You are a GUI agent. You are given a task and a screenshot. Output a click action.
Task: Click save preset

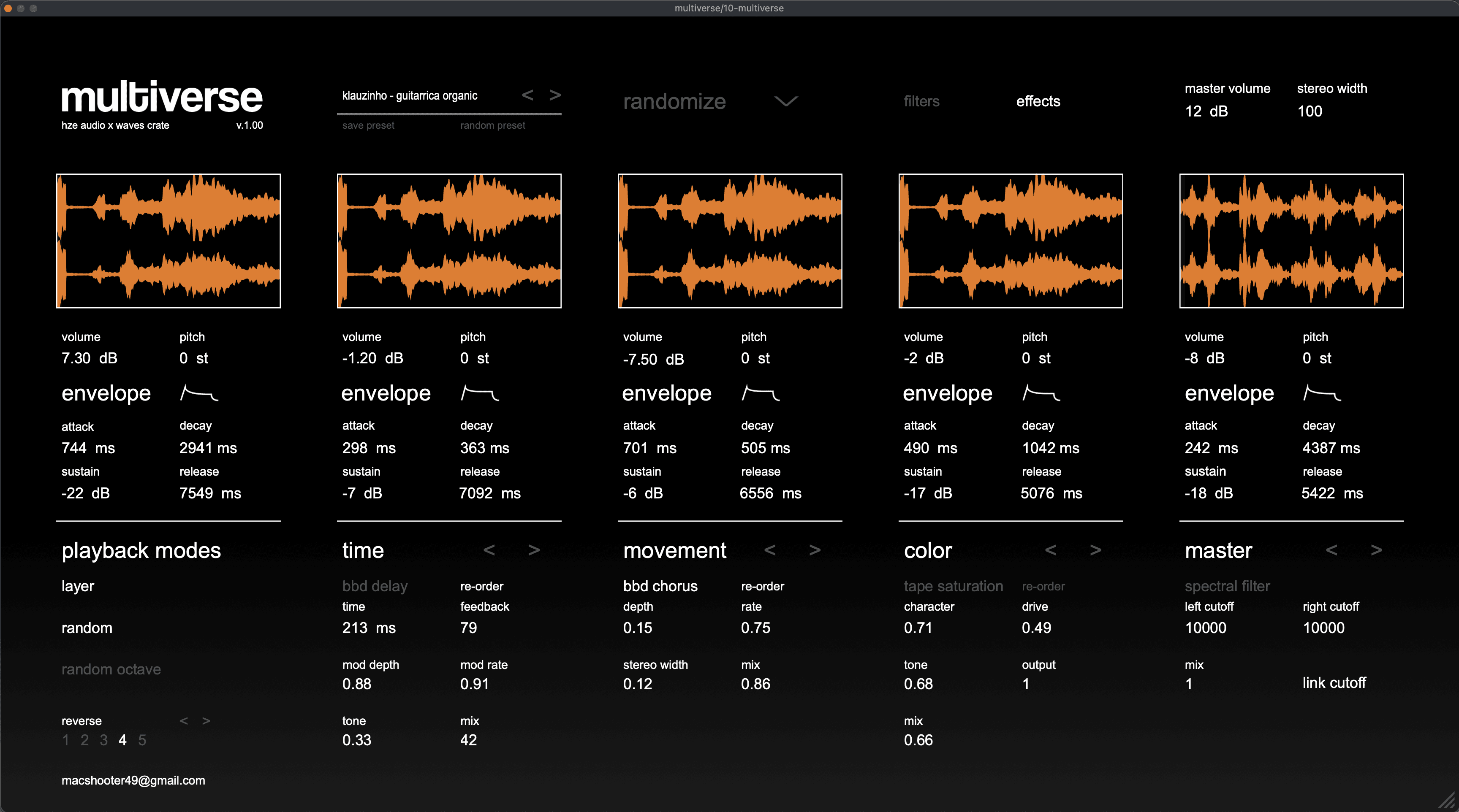[368, 126]
